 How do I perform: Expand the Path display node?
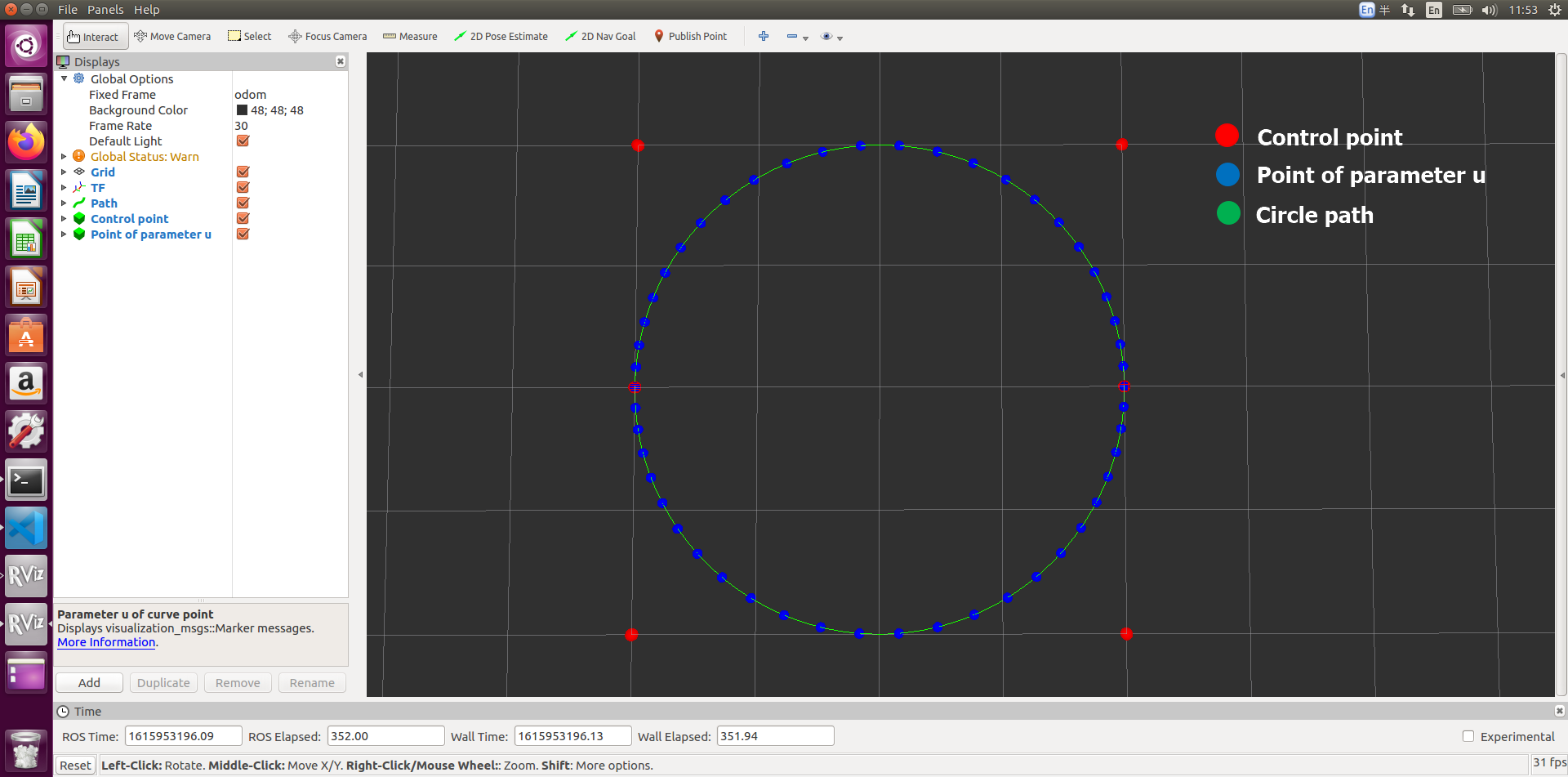[x=65, y=203]
